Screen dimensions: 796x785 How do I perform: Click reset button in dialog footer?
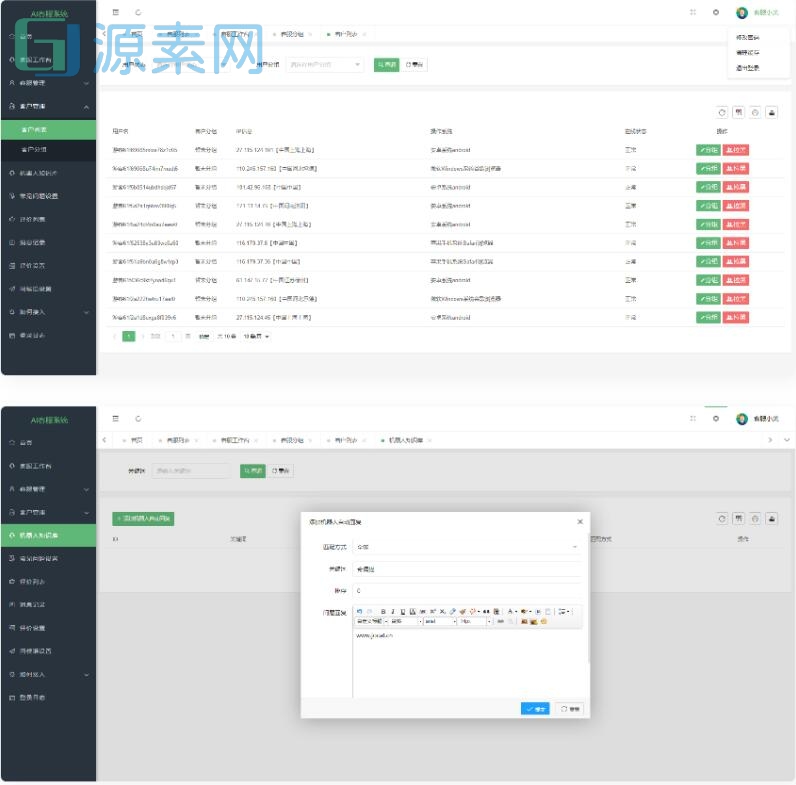pyautogui.click(x=570, y=708)
